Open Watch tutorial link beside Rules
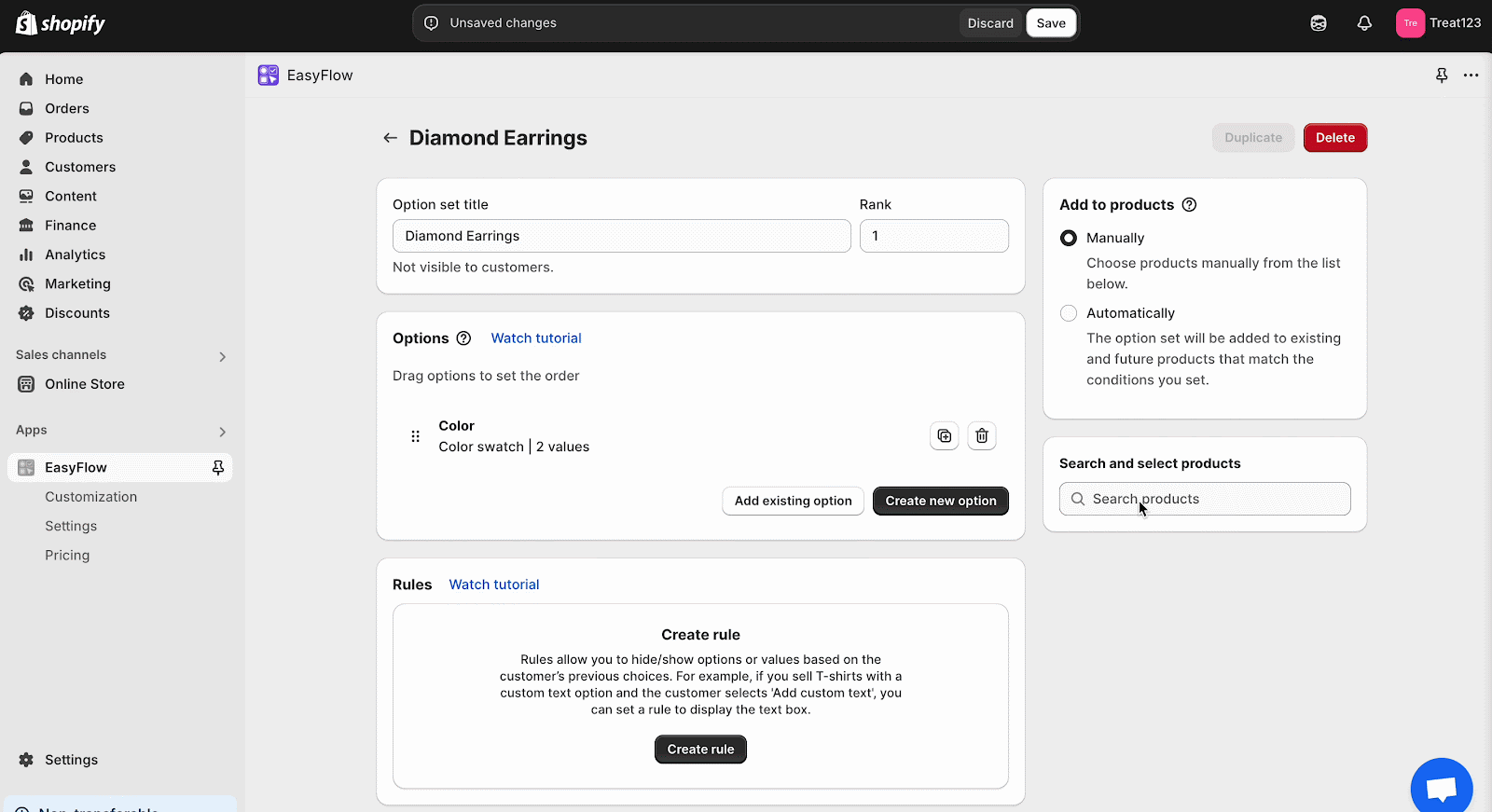 (x=494, y=585)
